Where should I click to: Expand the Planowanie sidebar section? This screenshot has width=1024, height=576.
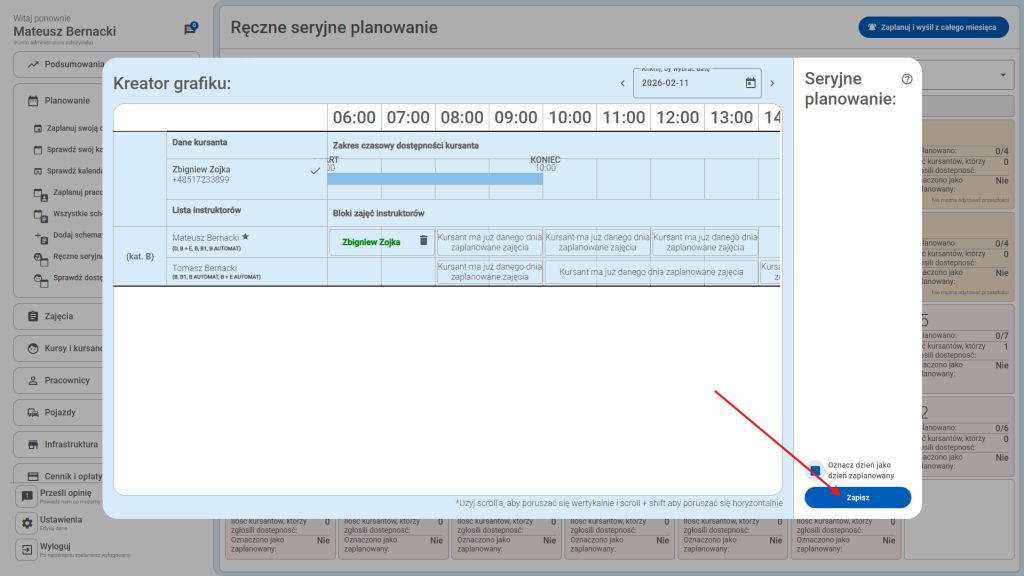click(67, 101)
